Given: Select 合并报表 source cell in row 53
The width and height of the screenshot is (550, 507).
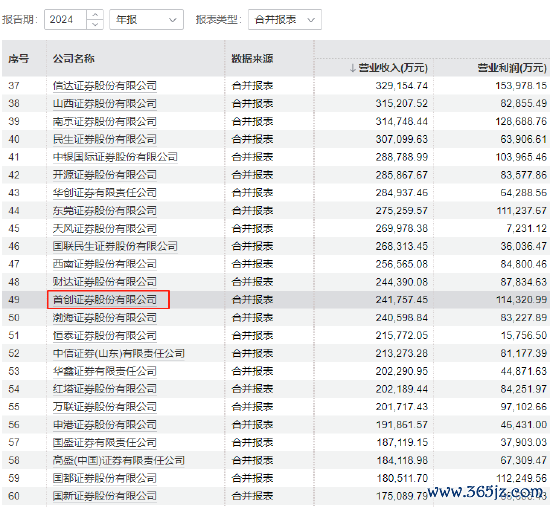Looking at the screenshot, I should click(252, 371).
